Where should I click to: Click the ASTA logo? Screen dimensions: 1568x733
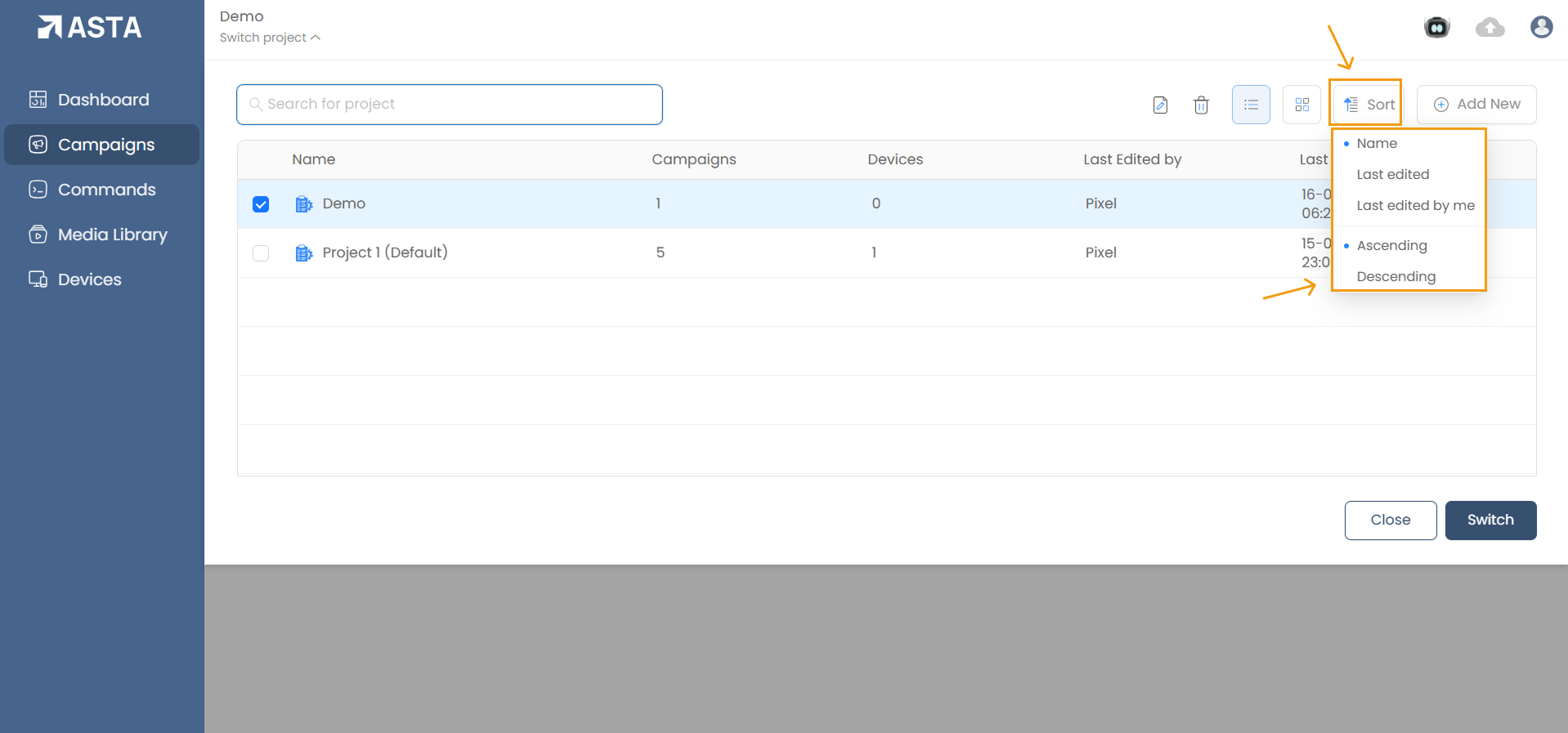[x=90, y=28]
